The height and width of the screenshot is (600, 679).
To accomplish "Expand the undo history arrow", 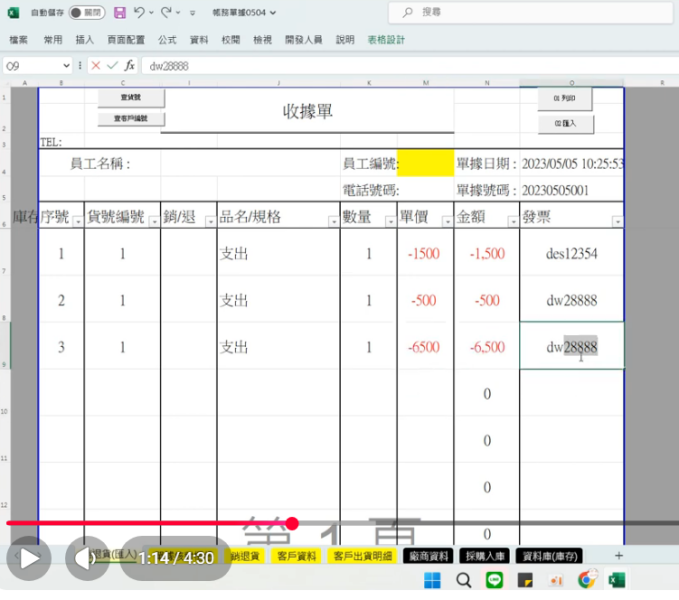I will pos(151,13).
